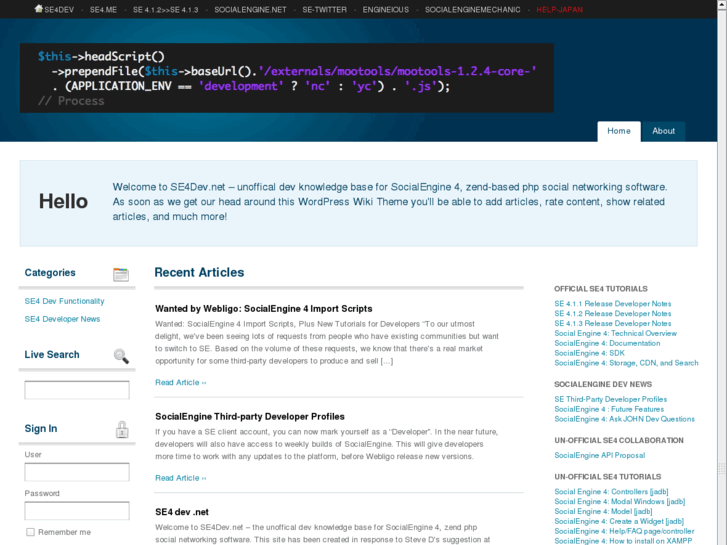Focus the Live Search input field
The height and width of the screenshot is (545, 727).
click(77, 390)
